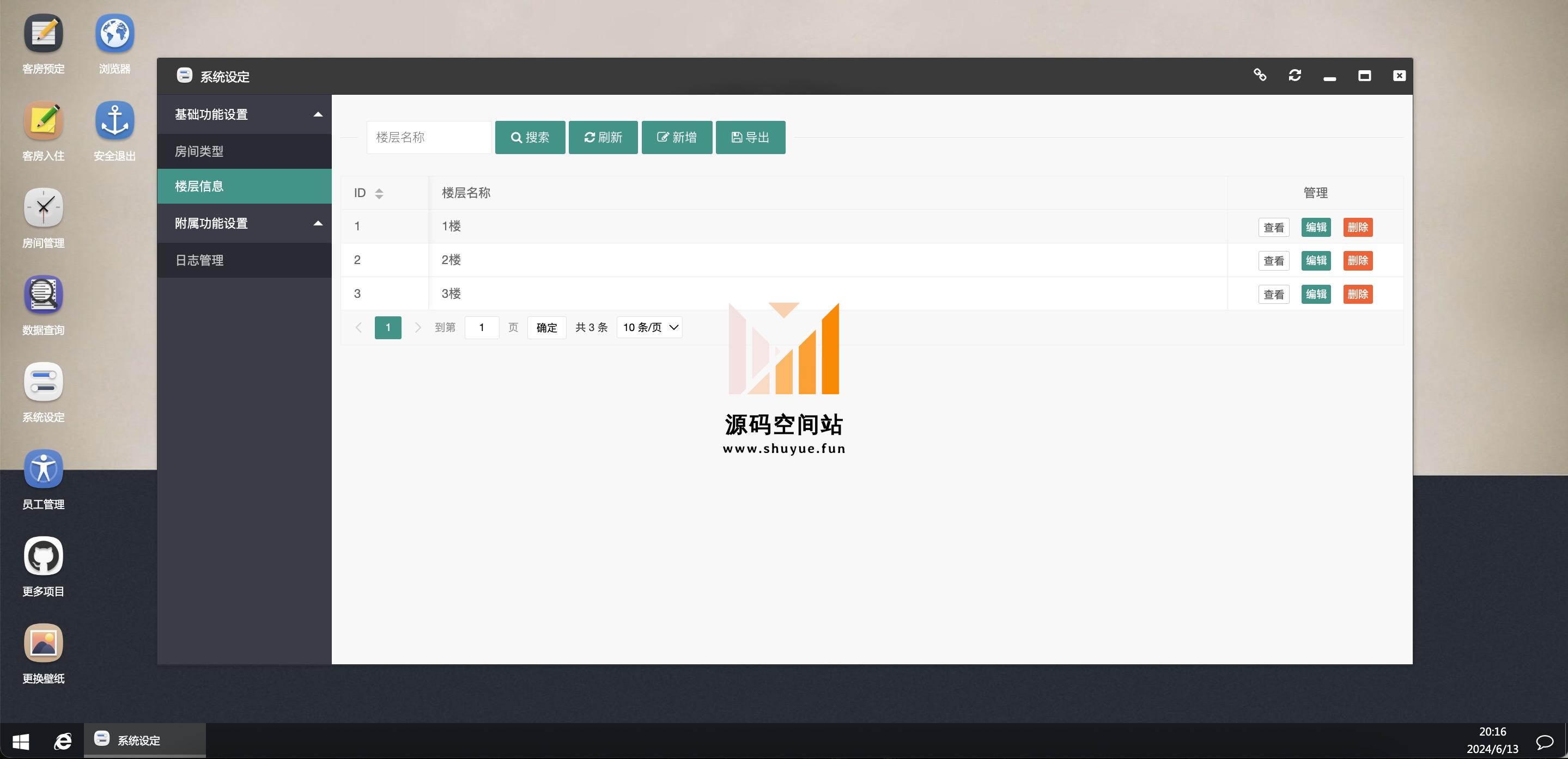Collapse the 基础功能设置 menu group
The height and width of the screenshot is (759, 1568).
(244, 114)
